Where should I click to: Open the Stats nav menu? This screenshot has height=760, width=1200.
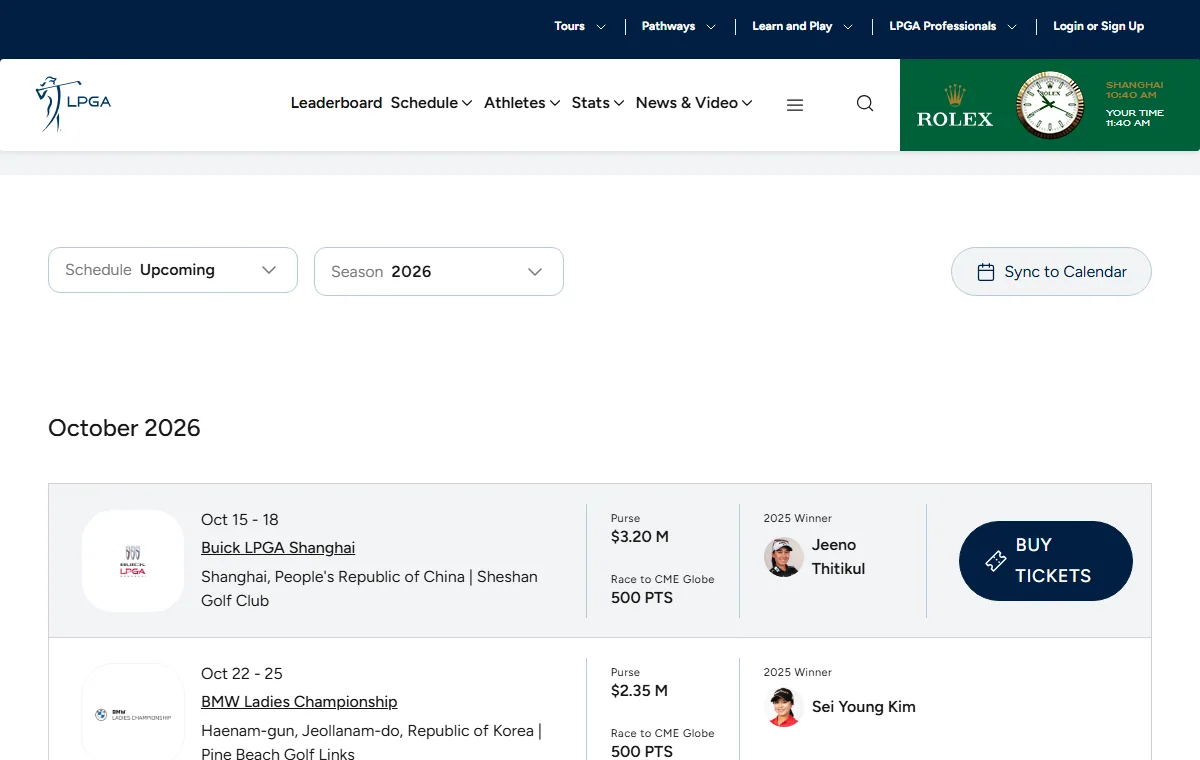point(598,103)
